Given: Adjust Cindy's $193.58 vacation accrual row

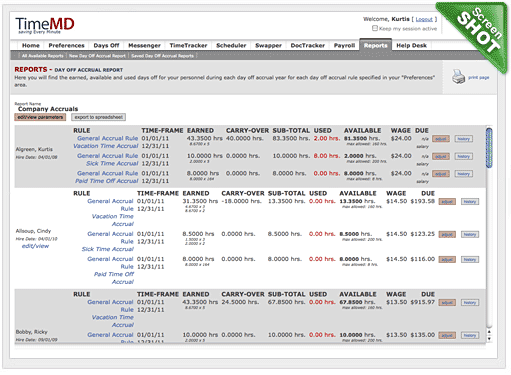Looking at the screenshot, I should click(447, 202).
